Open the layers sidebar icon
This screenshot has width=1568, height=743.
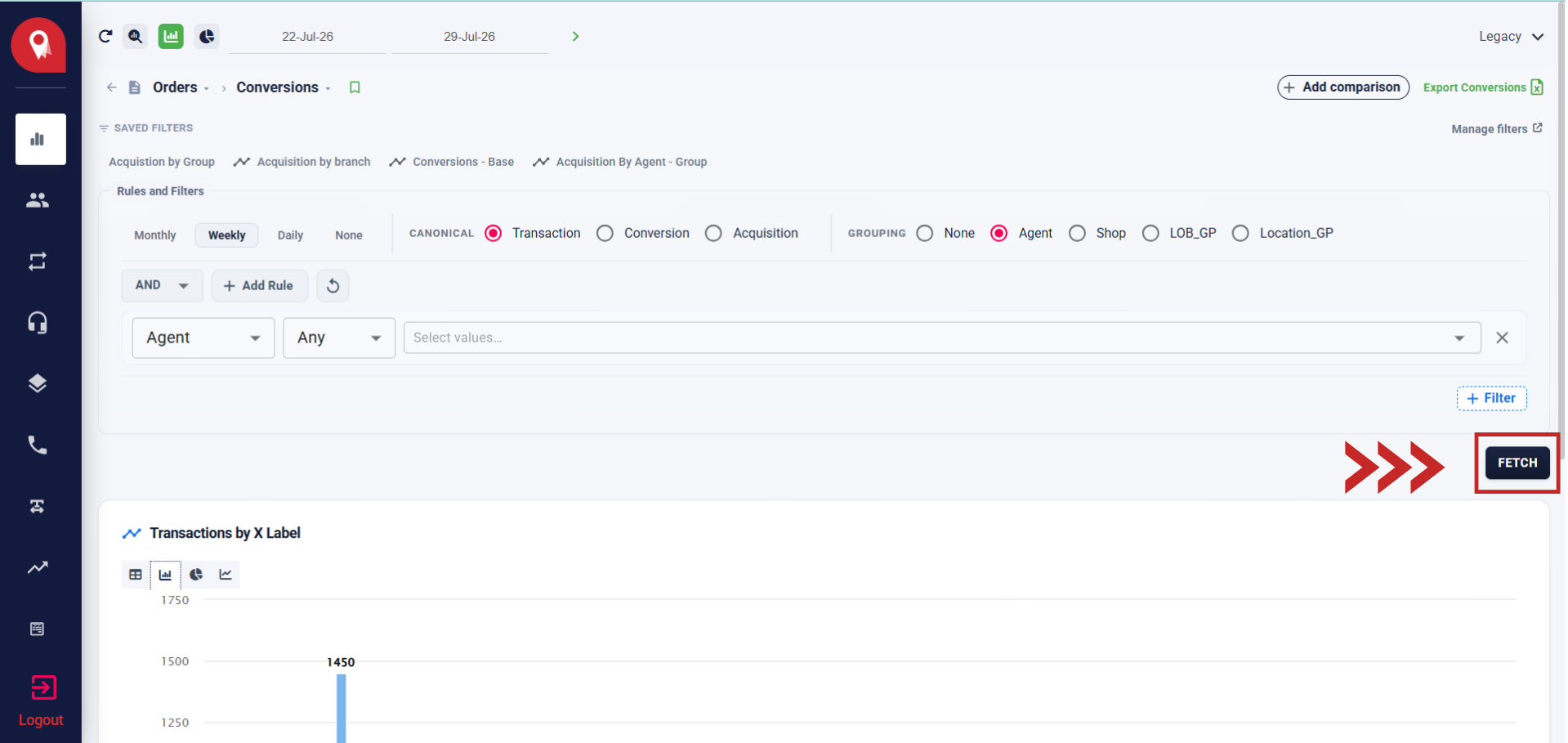click(x=38, y=383)
